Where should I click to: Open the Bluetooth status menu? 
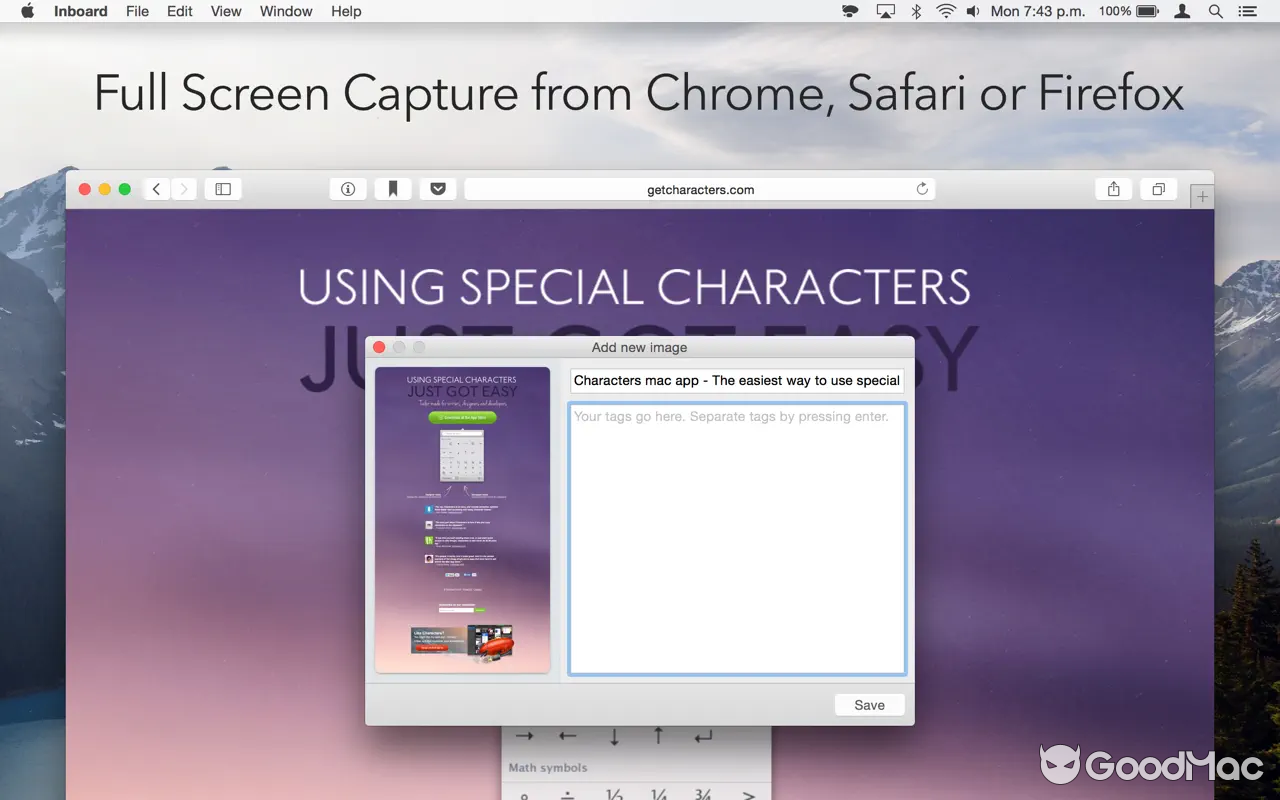coord(916,11)
